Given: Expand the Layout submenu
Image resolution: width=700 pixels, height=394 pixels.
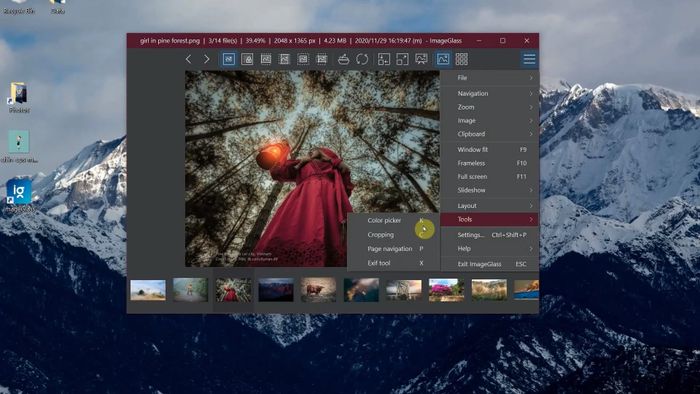Looking at the screenshot, I should click(490, 206).
